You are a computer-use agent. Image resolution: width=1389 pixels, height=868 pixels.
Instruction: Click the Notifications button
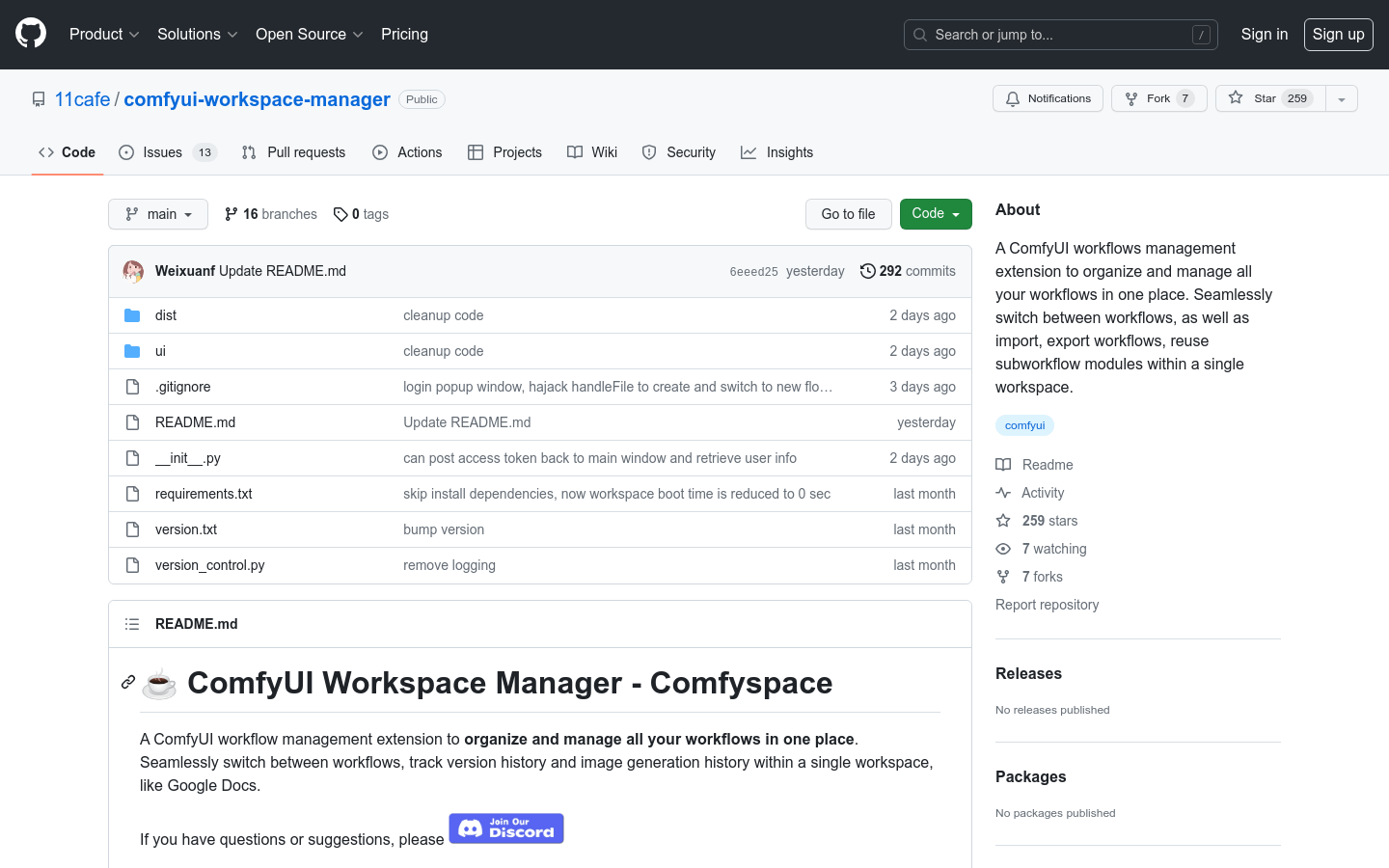(1048, 98)
